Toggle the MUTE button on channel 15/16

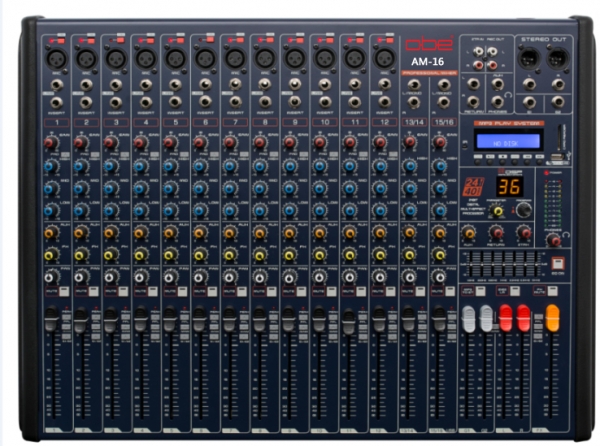pos(450,291)
